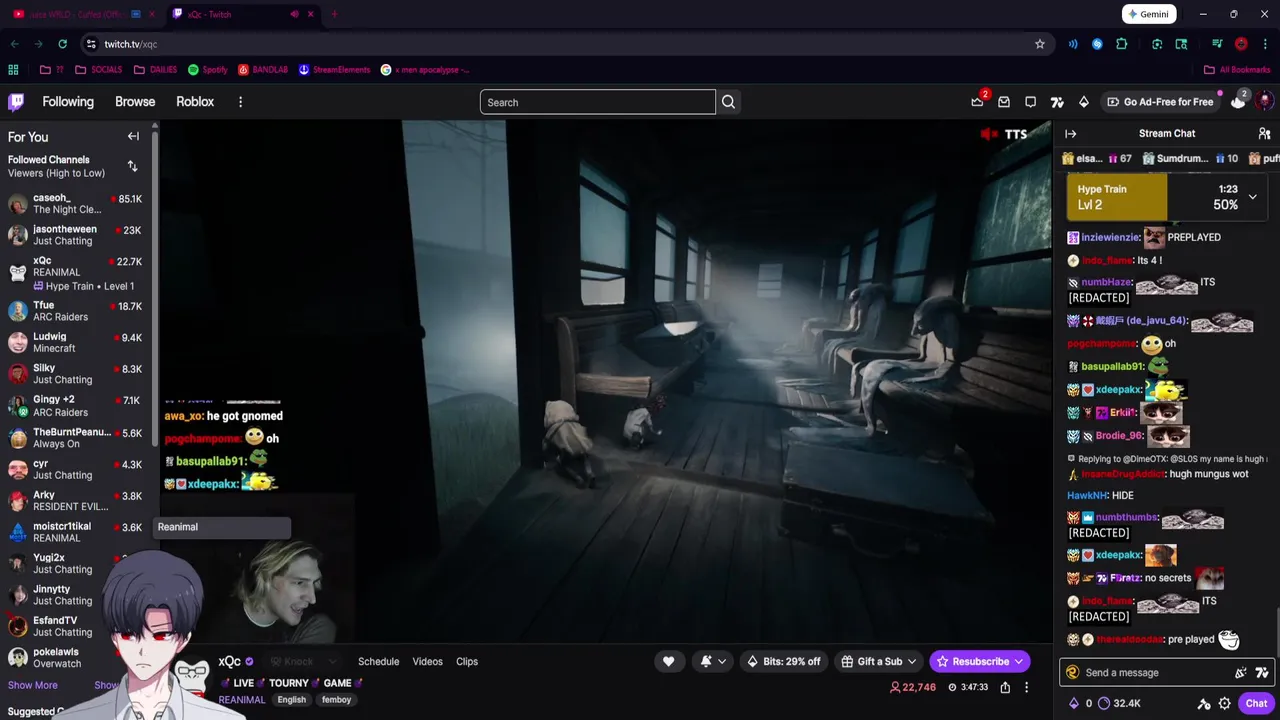Open caseoh_ channel in sidebar
This screenshot has width=1280, height=720.
[x=77, y=204]
